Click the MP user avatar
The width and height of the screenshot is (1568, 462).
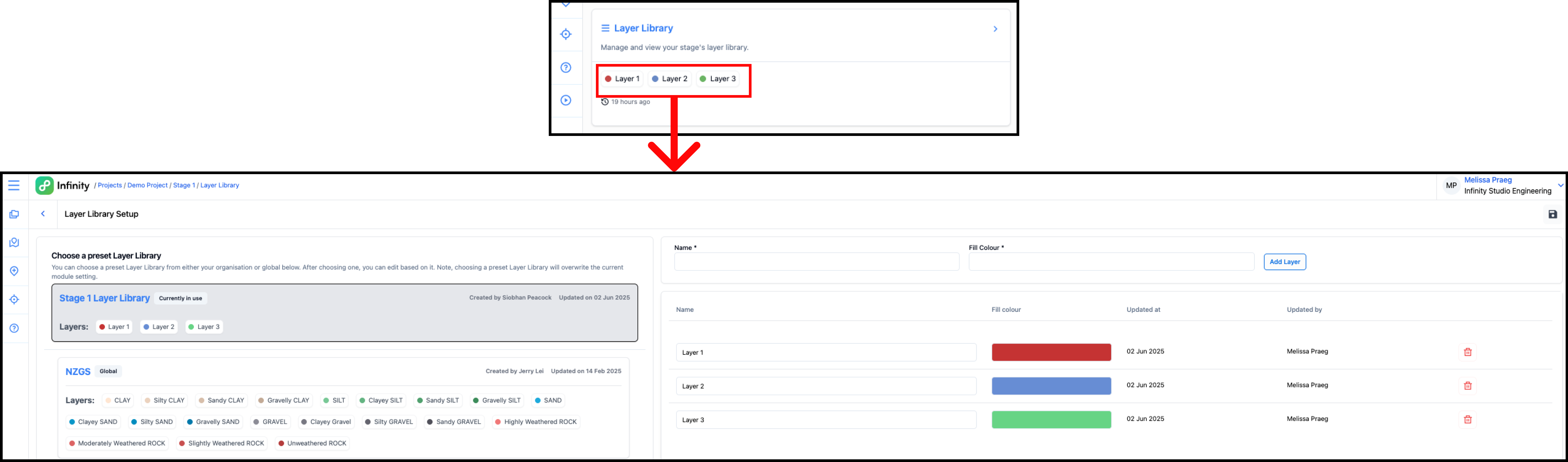1452,185
